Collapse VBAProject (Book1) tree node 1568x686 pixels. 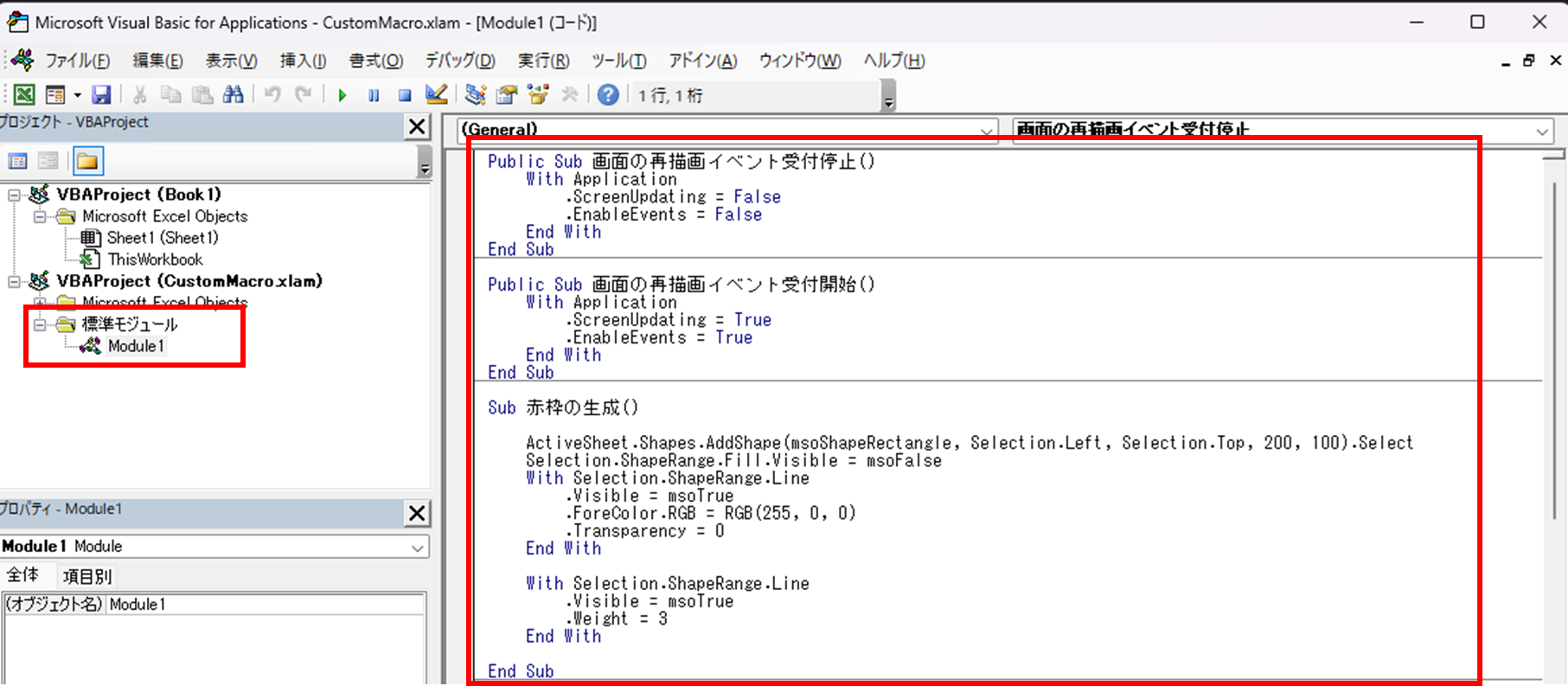click(14, 195)
